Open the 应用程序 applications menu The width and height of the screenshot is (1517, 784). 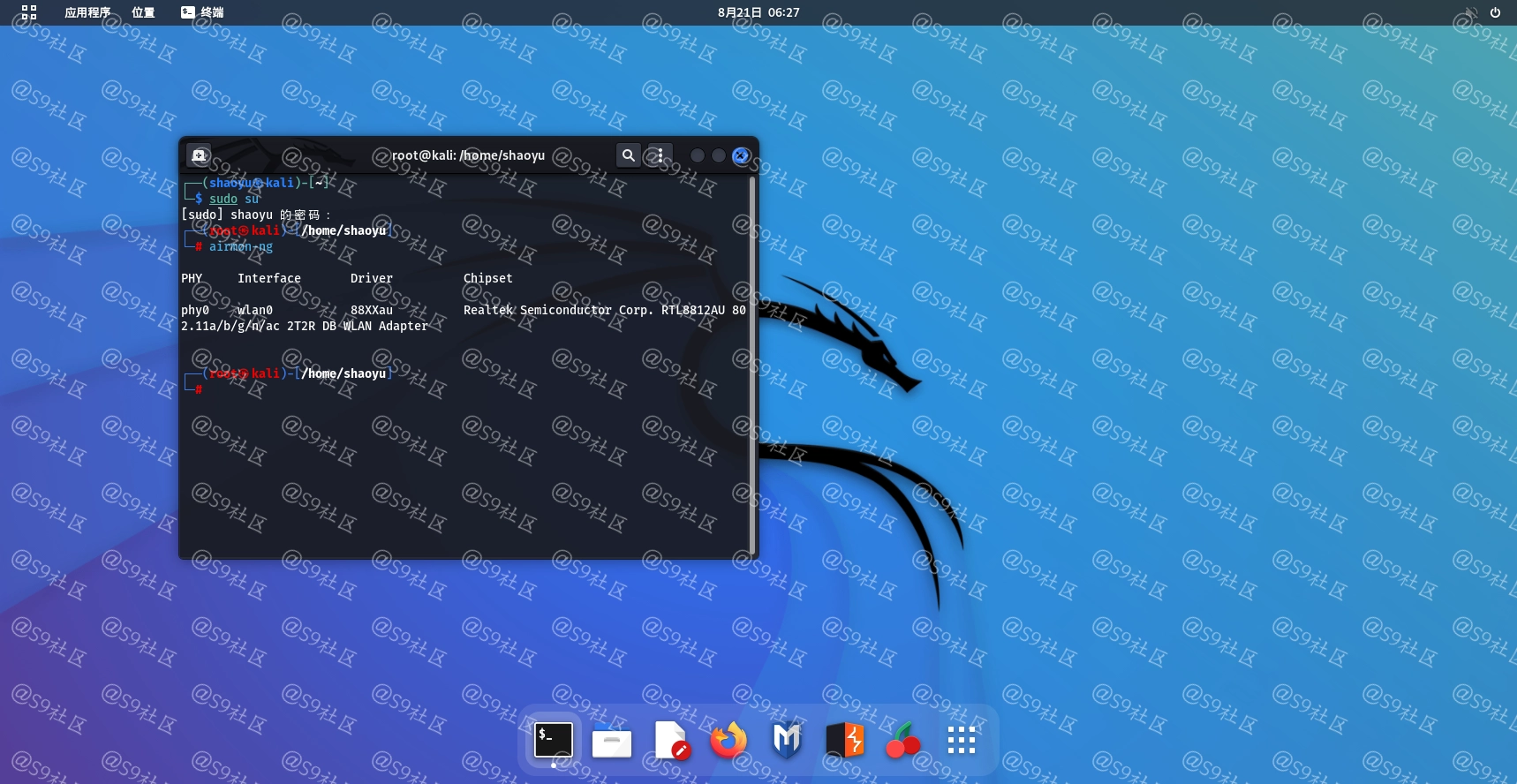(x=87, y=12)
